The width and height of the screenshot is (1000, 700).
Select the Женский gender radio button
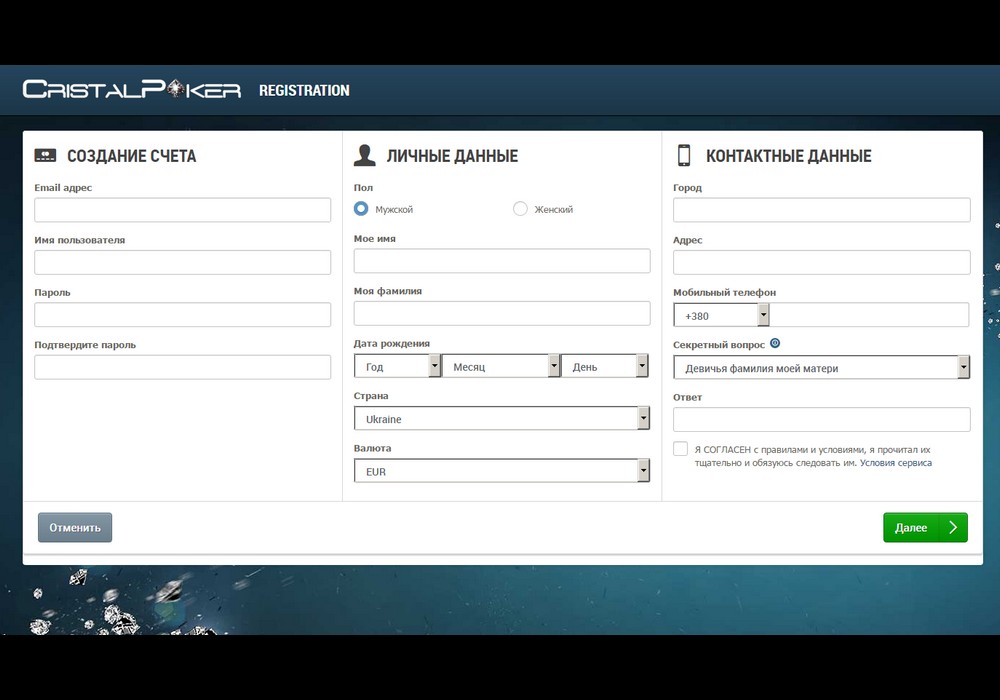(x=520, y=209)
